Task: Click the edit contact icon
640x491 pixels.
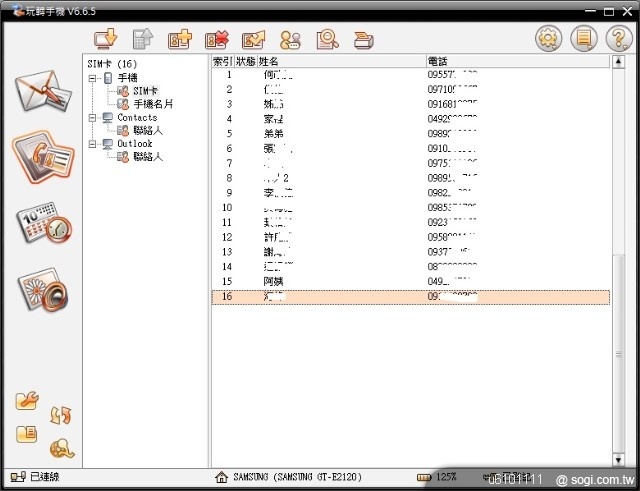Action: point(253,40)
